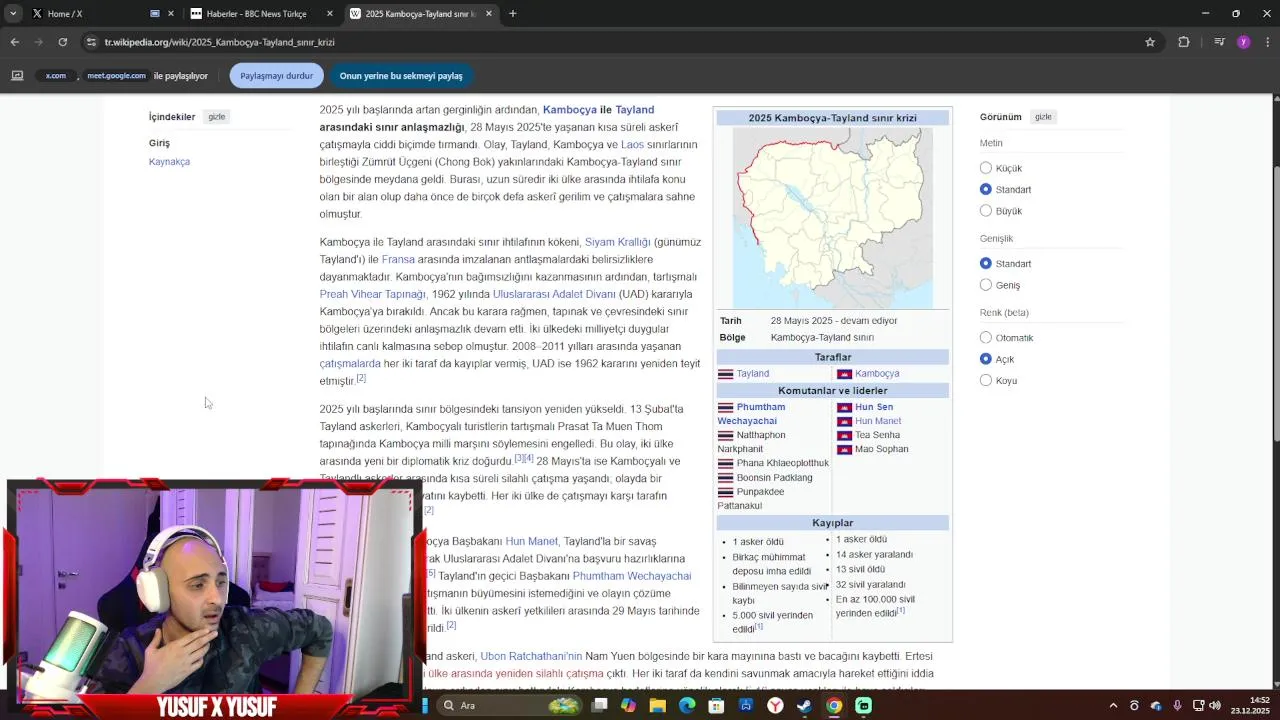Open Yandex browser from the taskbar

(x=775, y=706)
